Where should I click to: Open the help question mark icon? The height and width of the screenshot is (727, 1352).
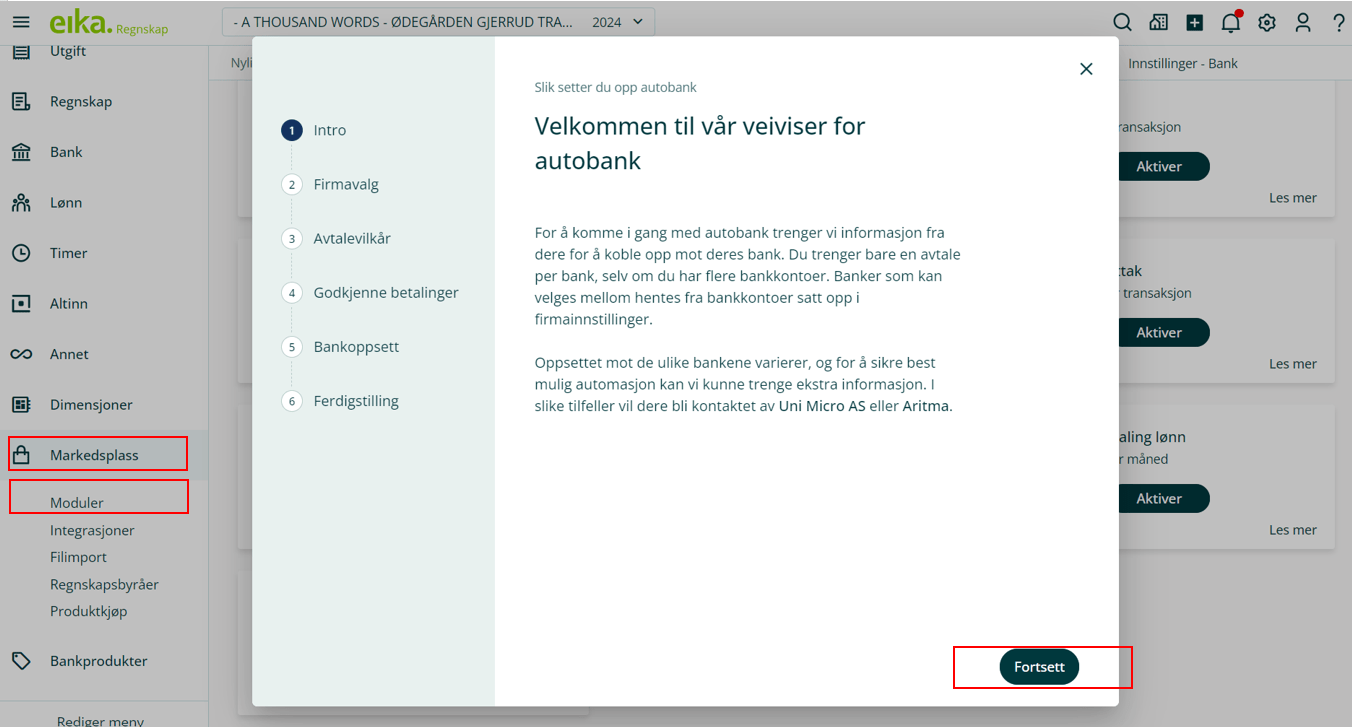(1339, 22)
